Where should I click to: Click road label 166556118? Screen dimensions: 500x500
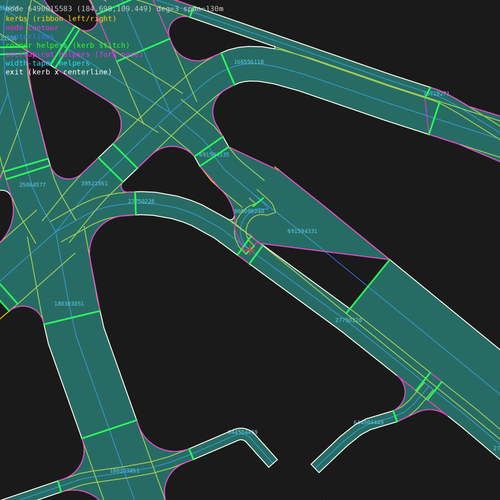249,62
